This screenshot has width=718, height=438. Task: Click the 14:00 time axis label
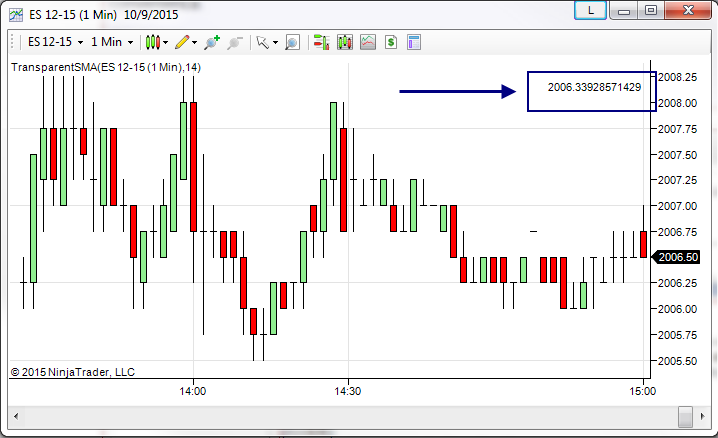click(193, 391)
